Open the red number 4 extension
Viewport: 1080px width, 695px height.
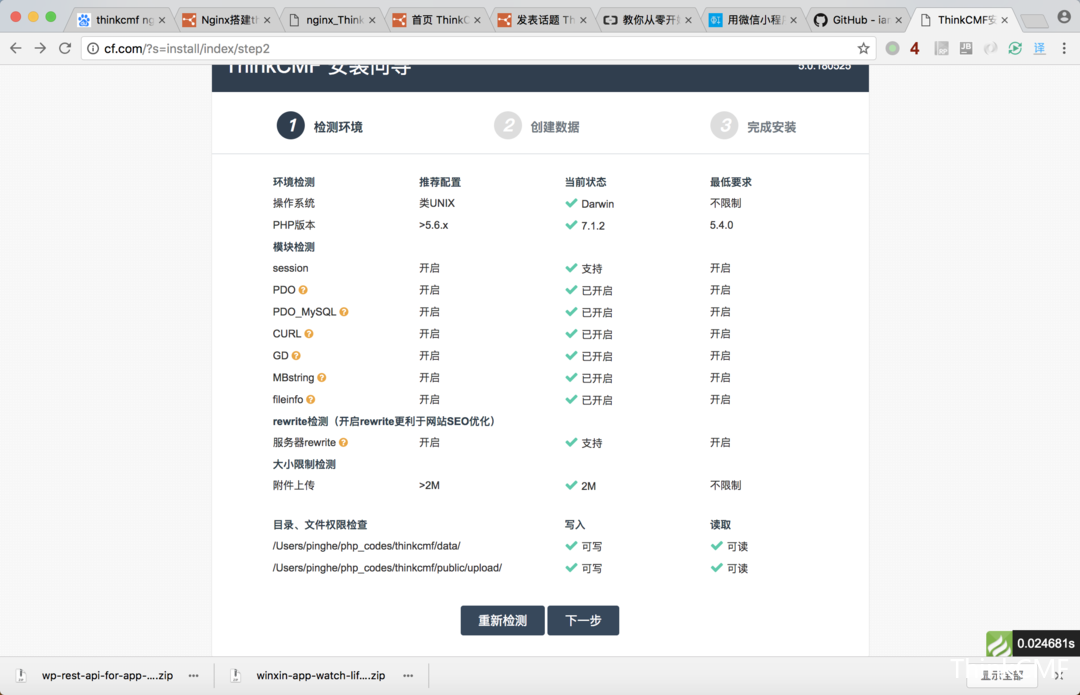pyautogui.click(x=915, y=48)
